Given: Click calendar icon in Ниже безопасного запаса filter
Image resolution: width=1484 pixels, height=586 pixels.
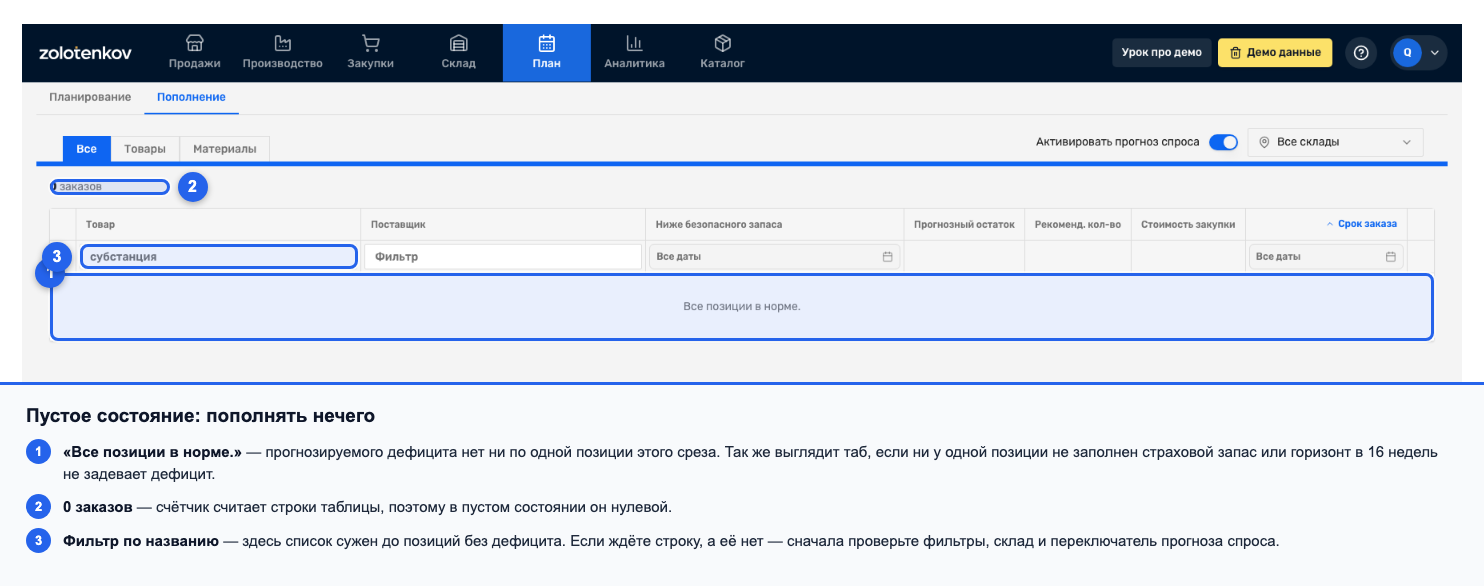Looking at the screenshot, I should point(887,257).
